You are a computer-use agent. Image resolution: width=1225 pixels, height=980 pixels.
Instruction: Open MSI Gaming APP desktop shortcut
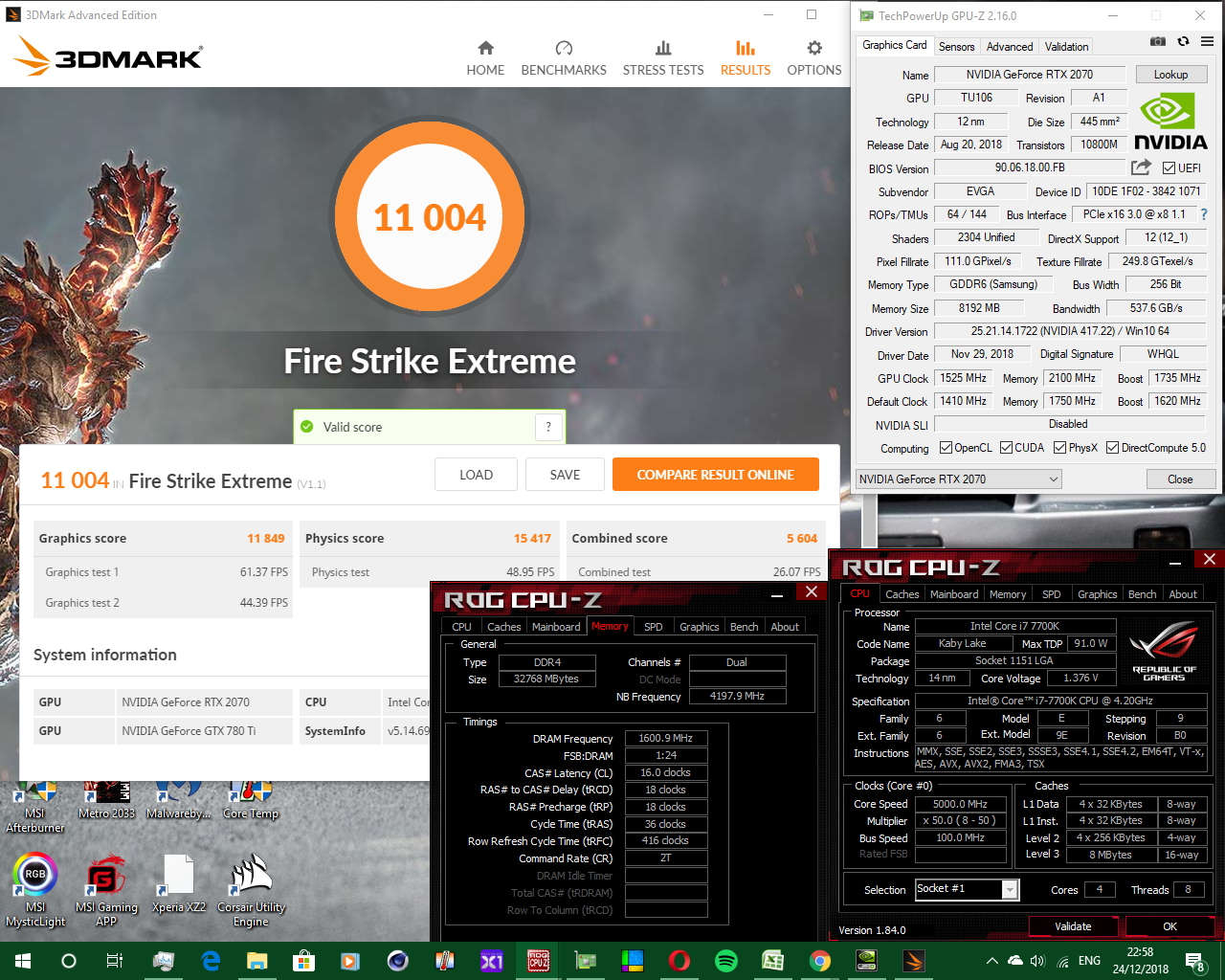coord(106,891)
